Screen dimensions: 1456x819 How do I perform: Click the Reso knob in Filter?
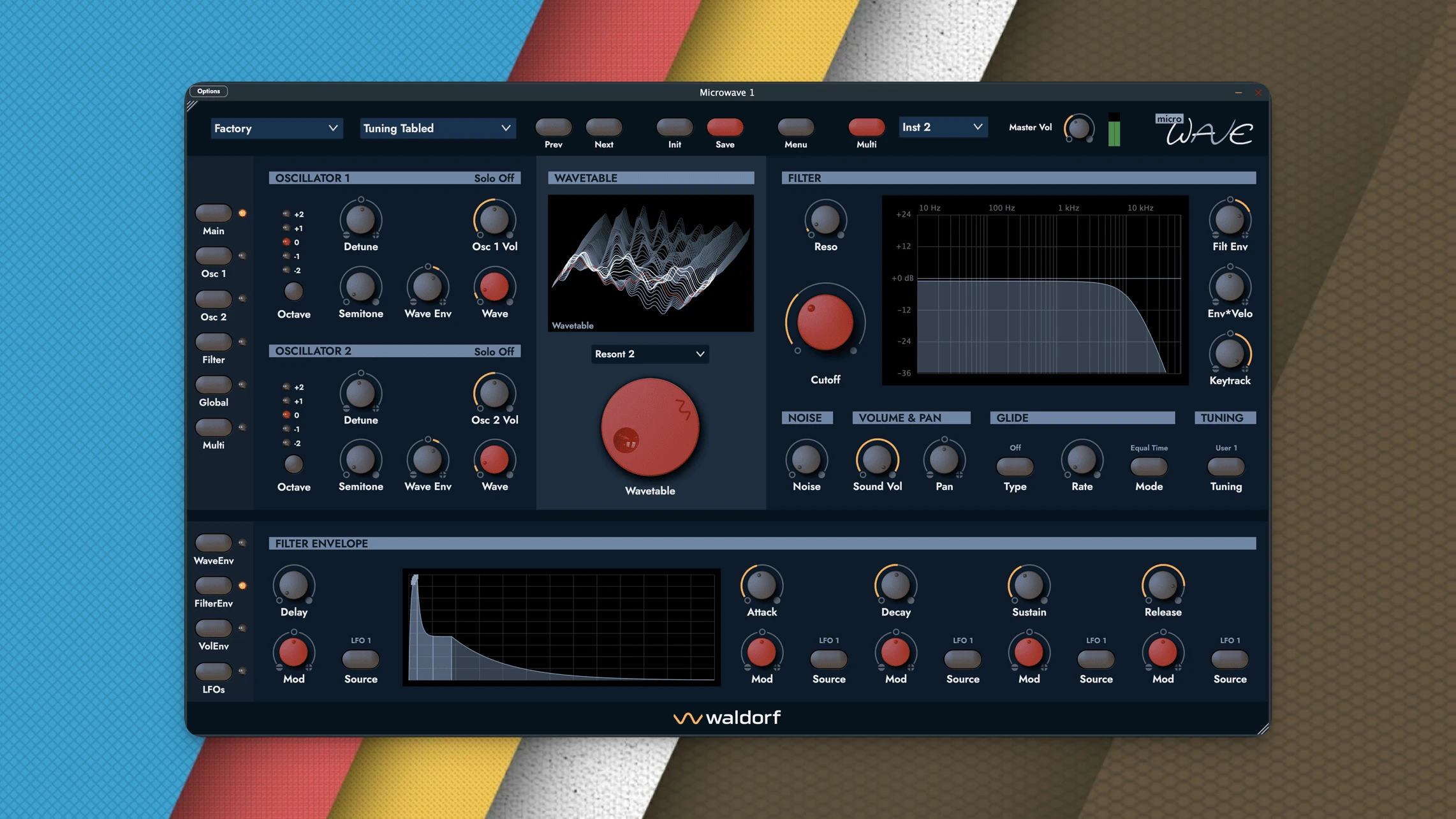[825, 221]
